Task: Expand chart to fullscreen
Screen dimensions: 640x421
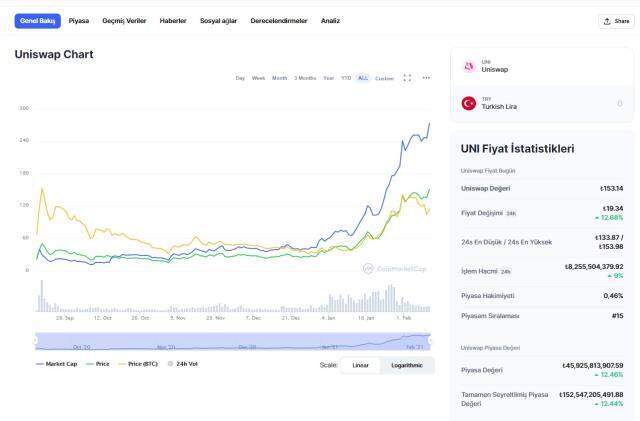Action: 407,78
